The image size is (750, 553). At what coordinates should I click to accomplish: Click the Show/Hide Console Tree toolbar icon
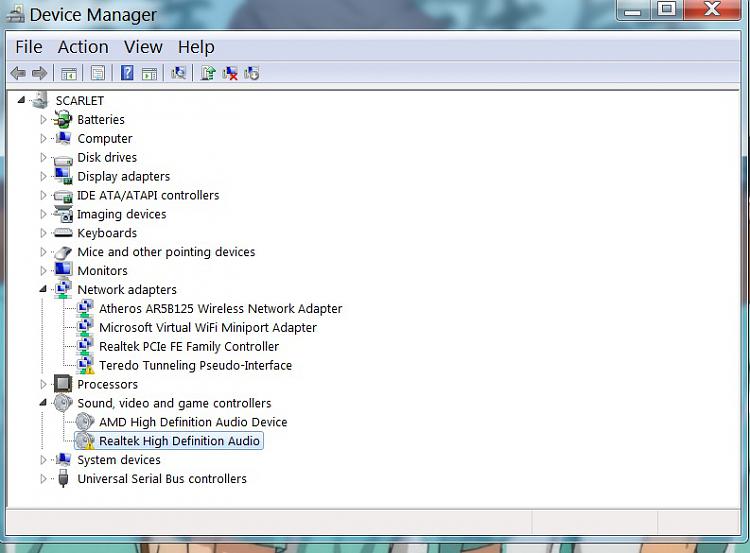pyautogui.click(x=68, y=74)
